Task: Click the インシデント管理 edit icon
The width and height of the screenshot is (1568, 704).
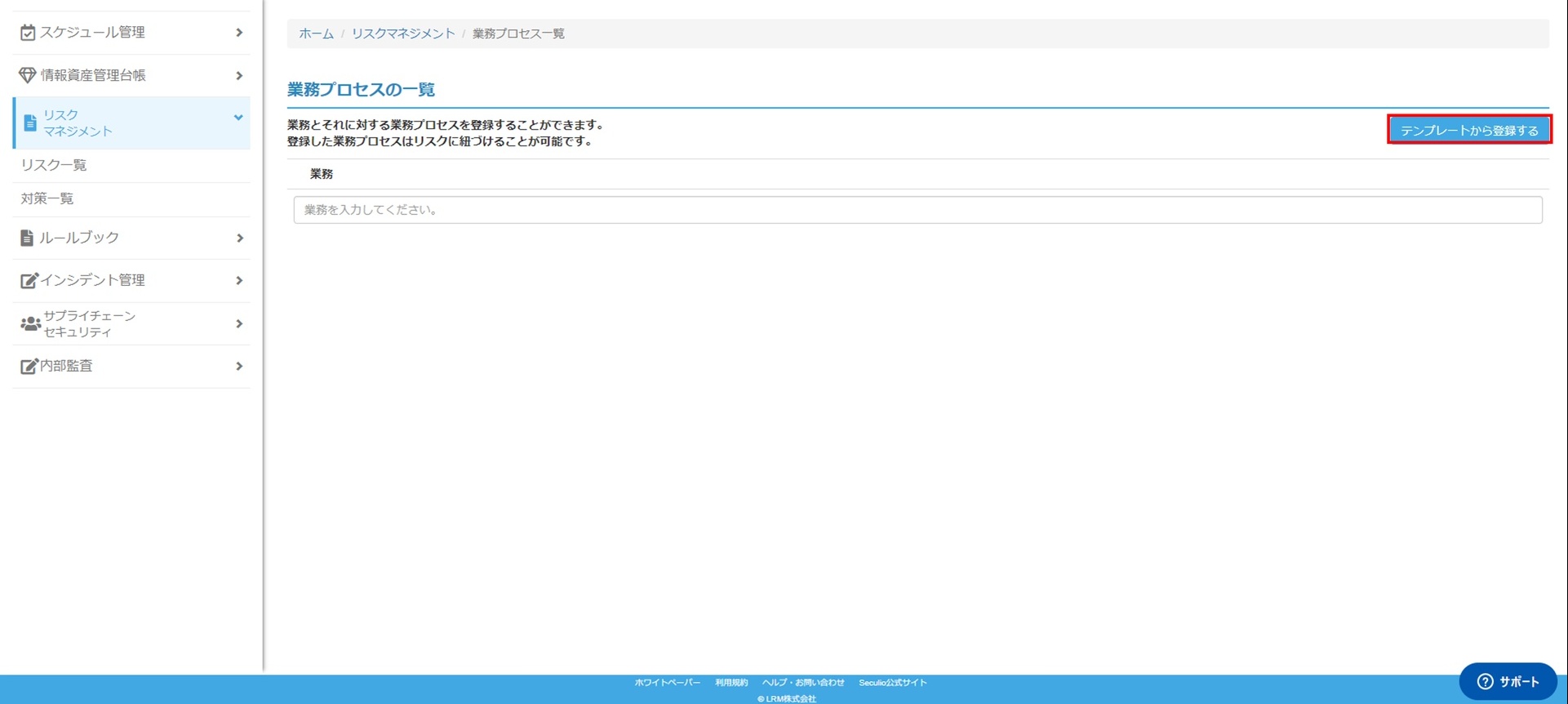Action: (x=29, y=280)
